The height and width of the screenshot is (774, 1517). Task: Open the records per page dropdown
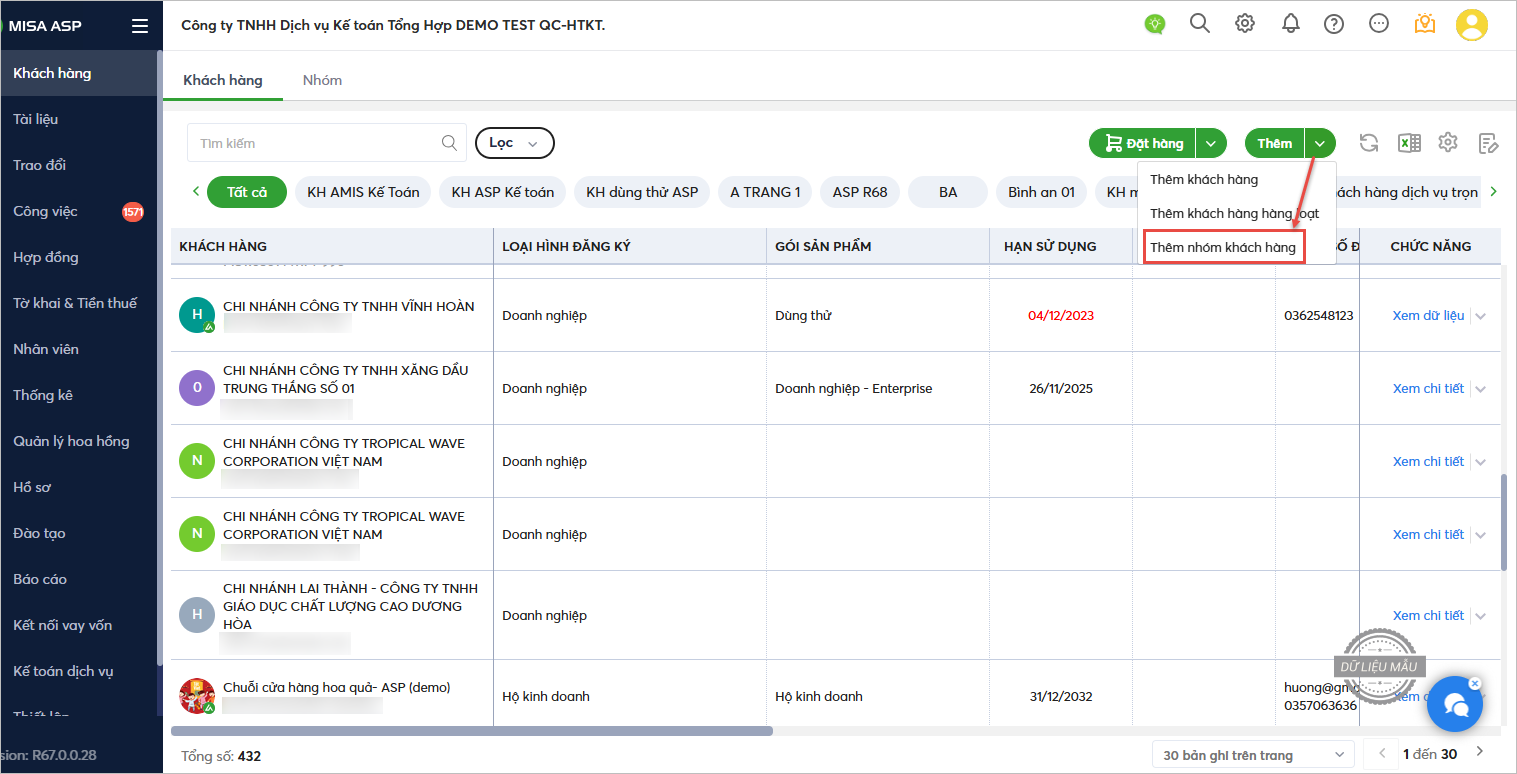[x=1253, y=755]
